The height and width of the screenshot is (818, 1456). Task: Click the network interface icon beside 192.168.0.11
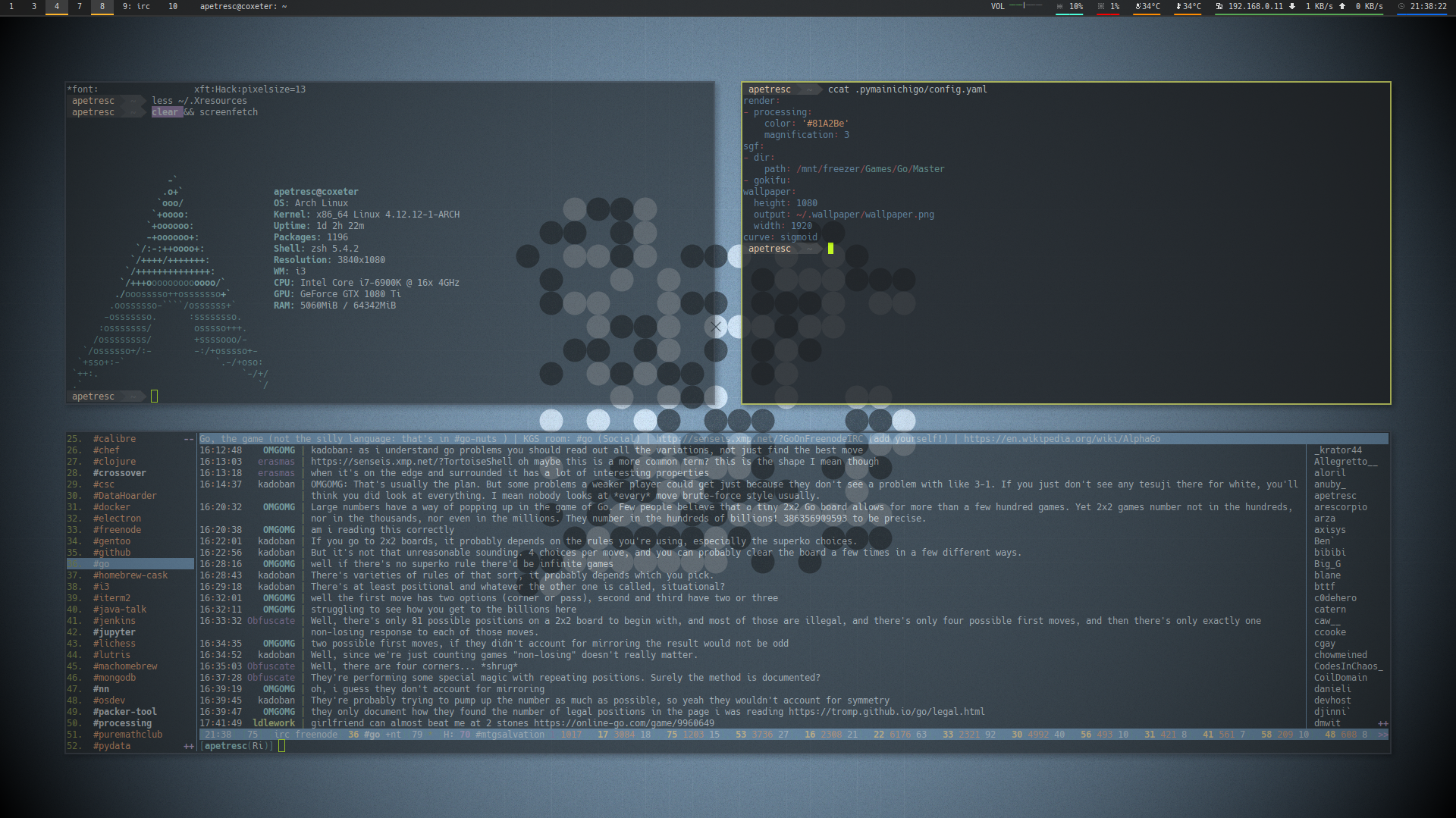click(1219, 6)
